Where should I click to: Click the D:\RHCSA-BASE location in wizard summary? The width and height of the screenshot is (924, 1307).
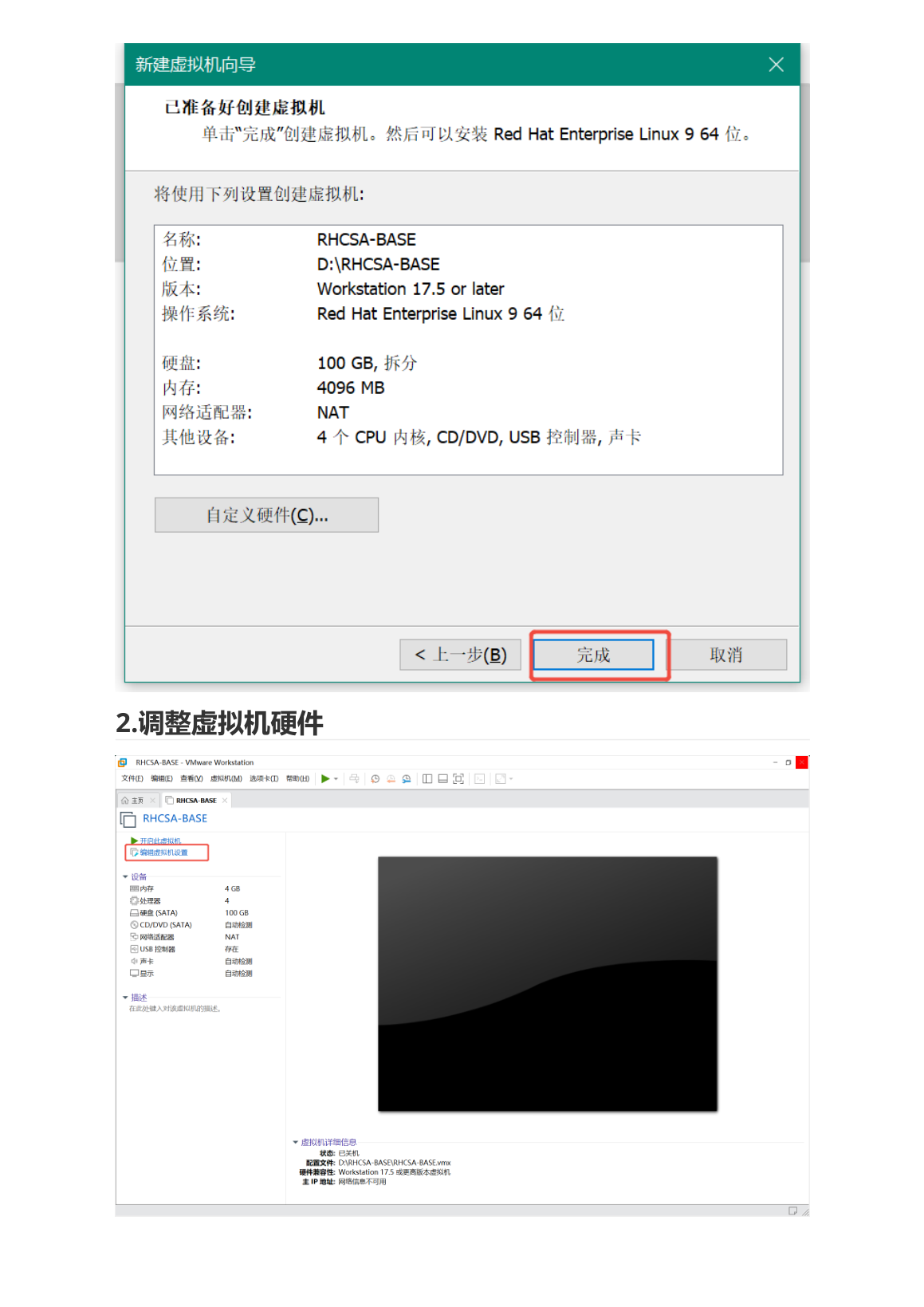tap(378, 264)
